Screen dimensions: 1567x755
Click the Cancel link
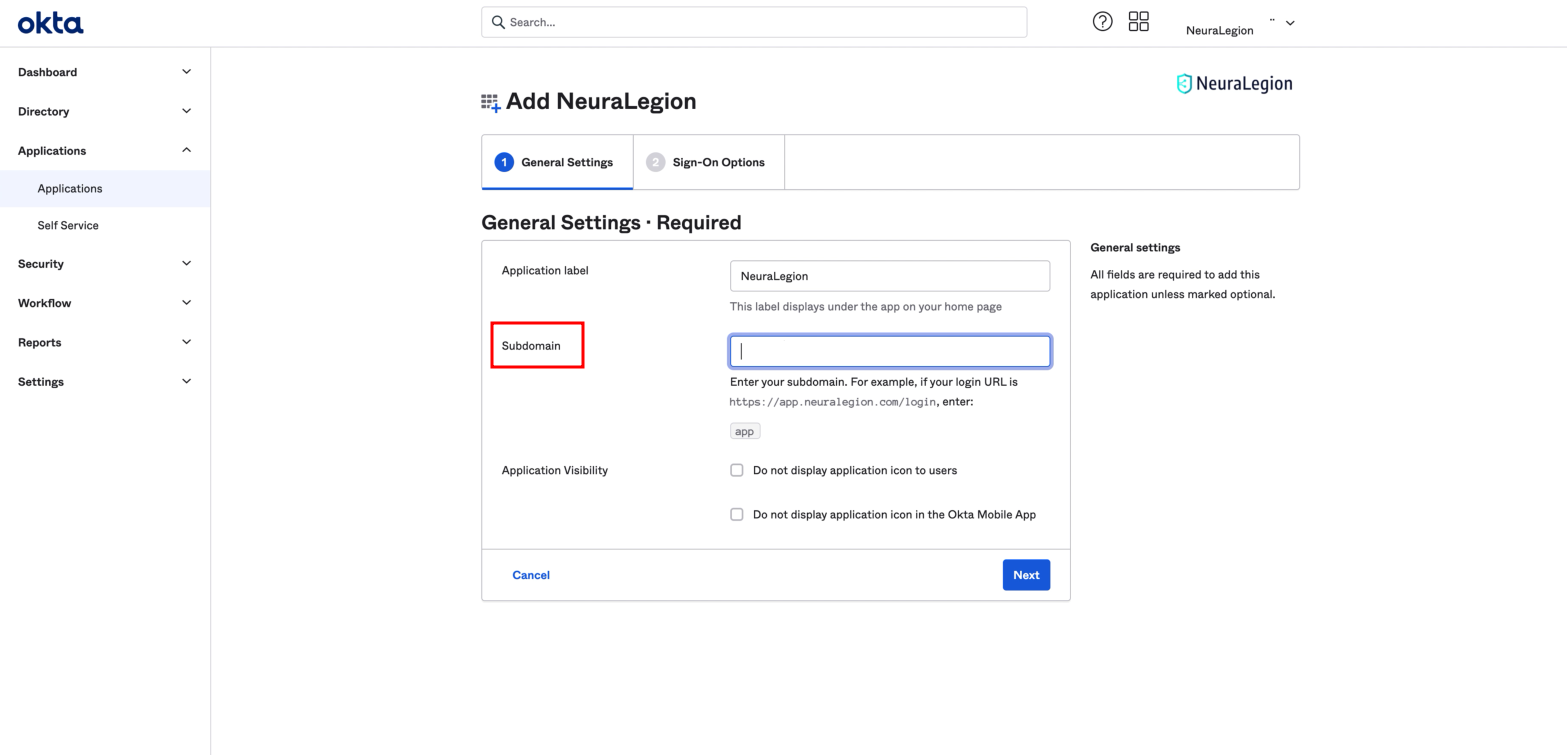click(531, 575)
